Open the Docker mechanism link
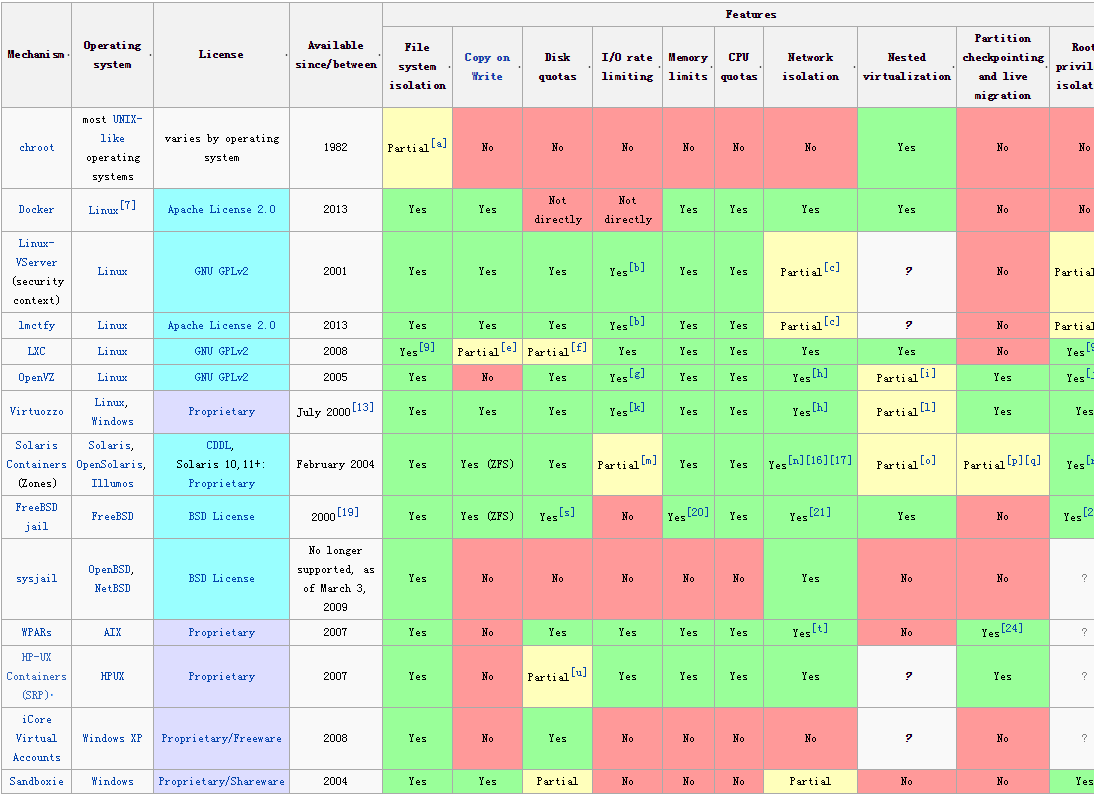 pyautogui.click(x=36, y=209)
